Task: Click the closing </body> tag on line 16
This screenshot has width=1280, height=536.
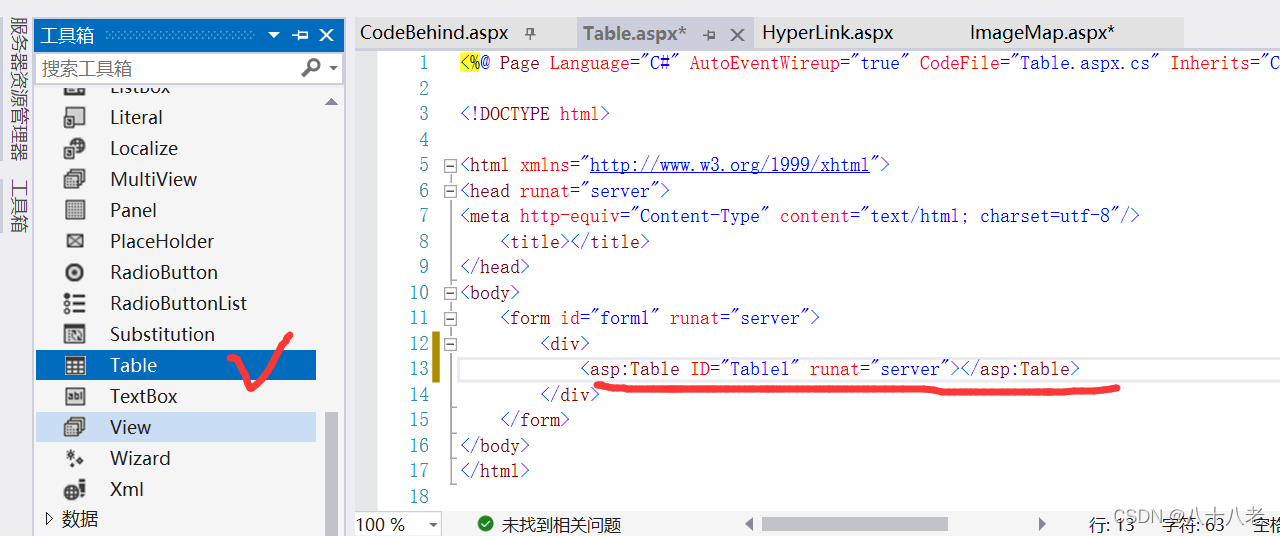Action: pyautogui.click(x=495, y=445)
